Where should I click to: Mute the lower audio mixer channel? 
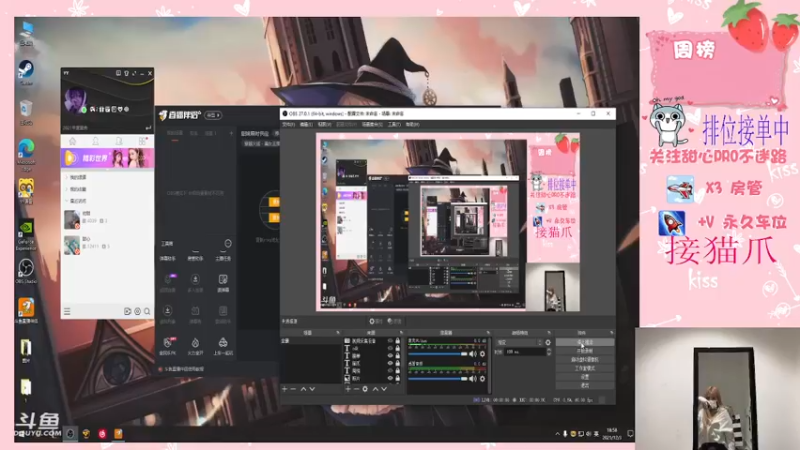click(473, 379)
